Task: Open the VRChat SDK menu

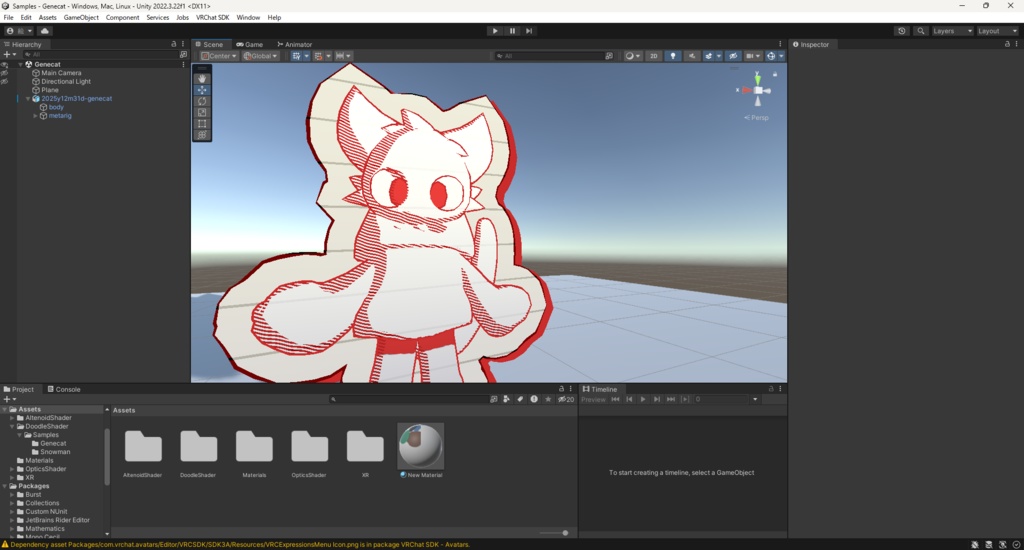Action: coord(212,18)
